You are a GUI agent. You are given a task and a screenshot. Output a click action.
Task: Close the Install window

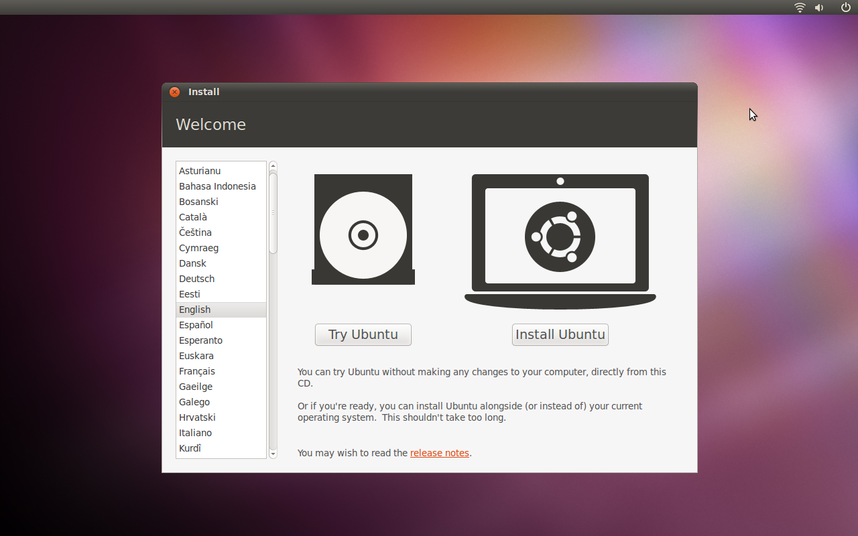point(175,92)
